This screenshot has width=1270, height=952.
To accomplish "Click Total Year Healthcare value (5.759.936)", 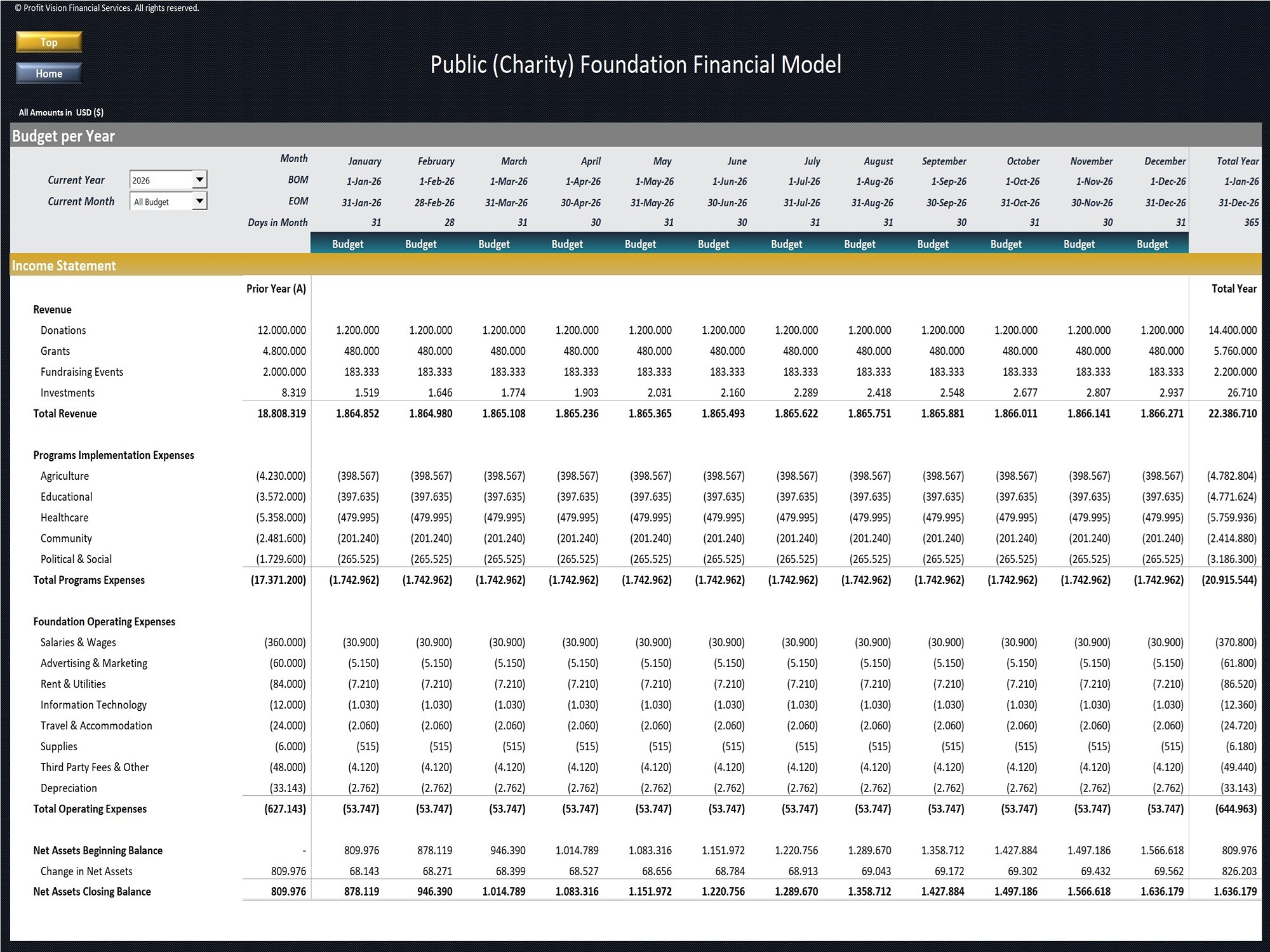I will (1232, 518).
